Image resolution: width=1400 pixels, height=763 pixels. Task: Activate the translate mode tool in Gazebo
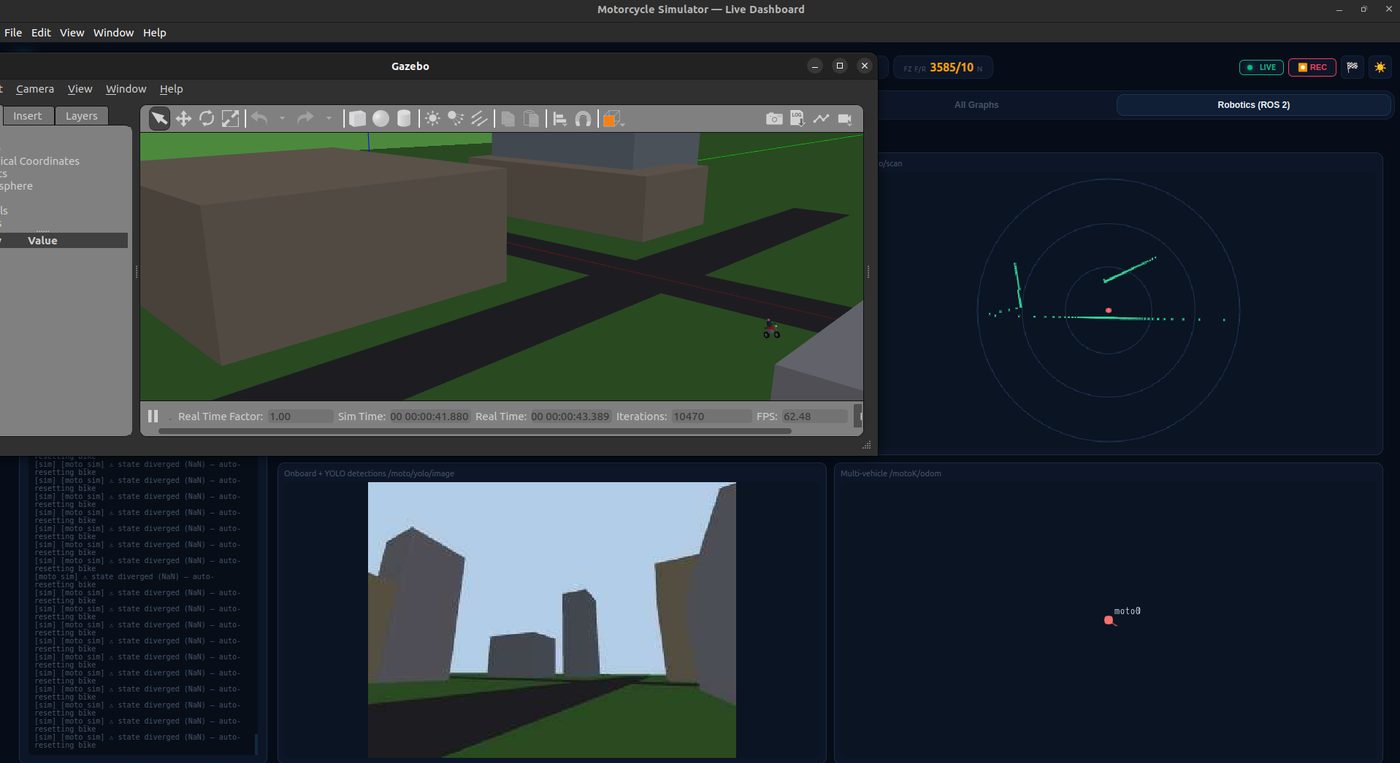(183, 119)
